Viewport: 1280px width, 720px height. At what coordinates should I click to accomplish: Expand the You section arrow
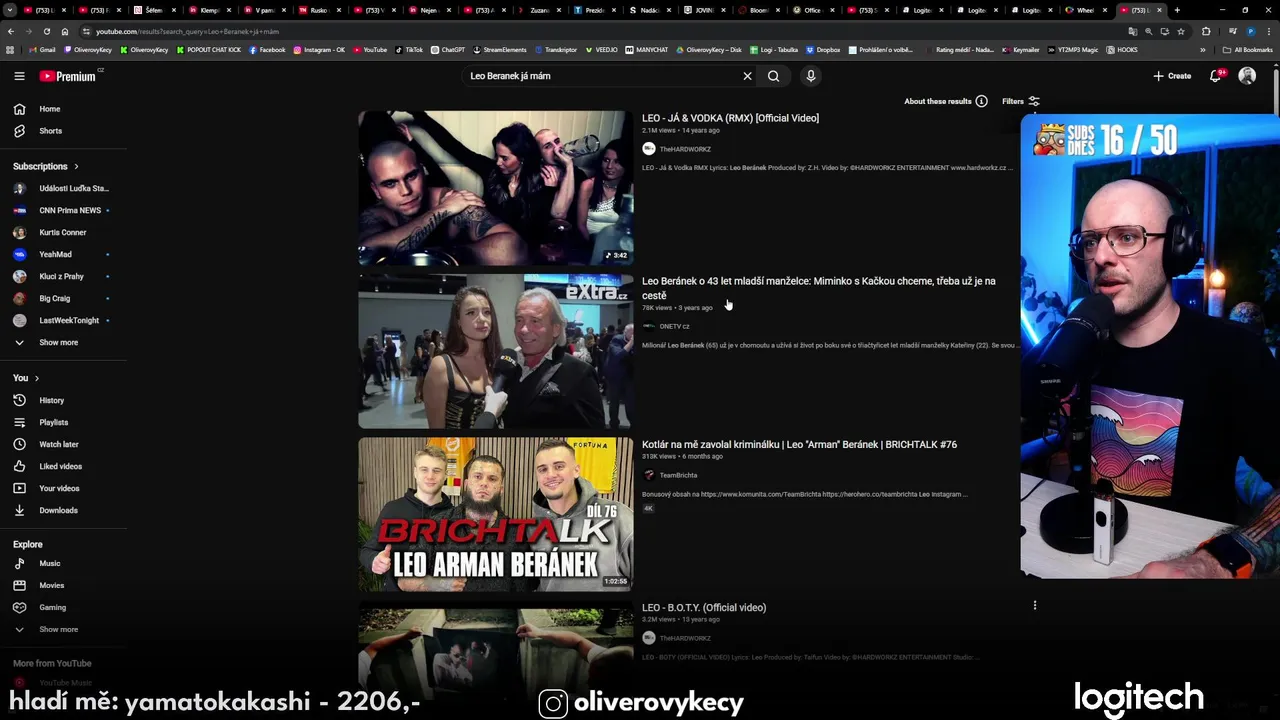[37, 378]
